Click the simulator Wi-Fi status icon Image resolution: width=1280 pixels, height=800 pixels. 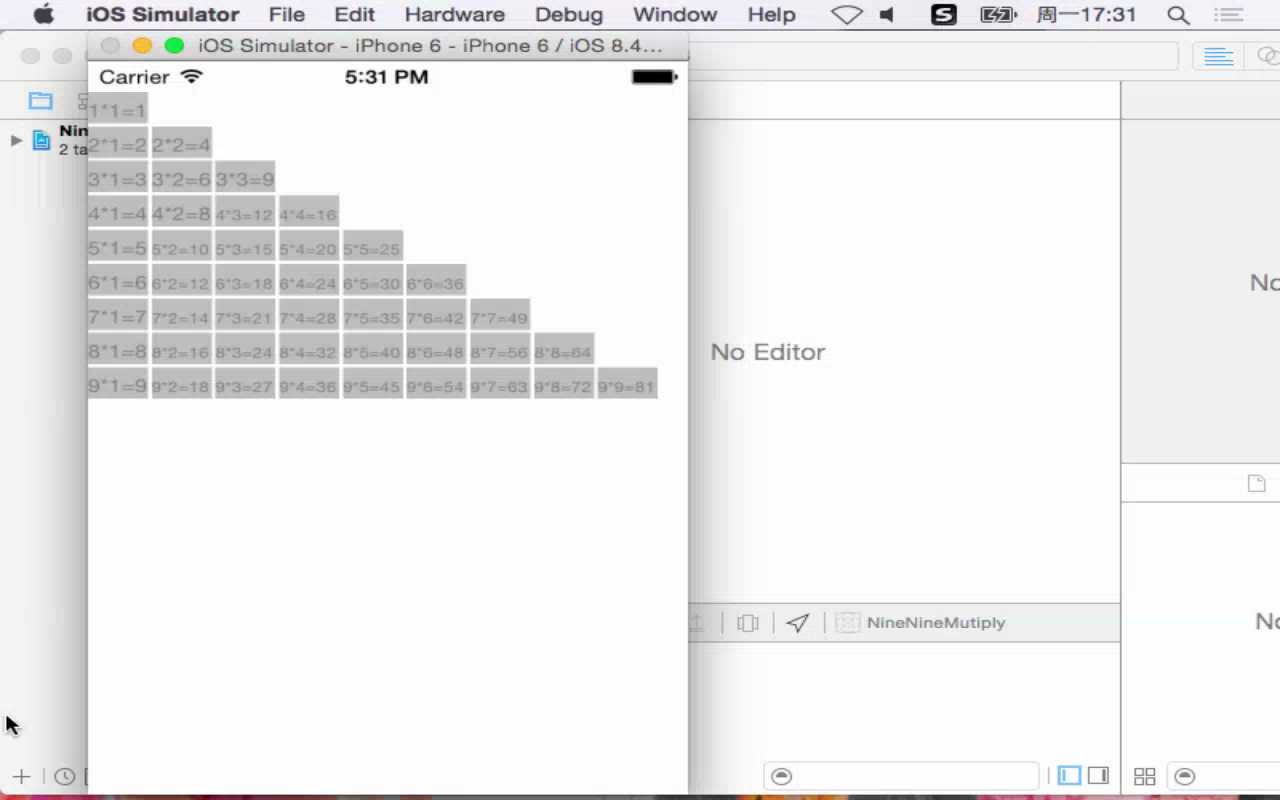[x=192, y=77]
